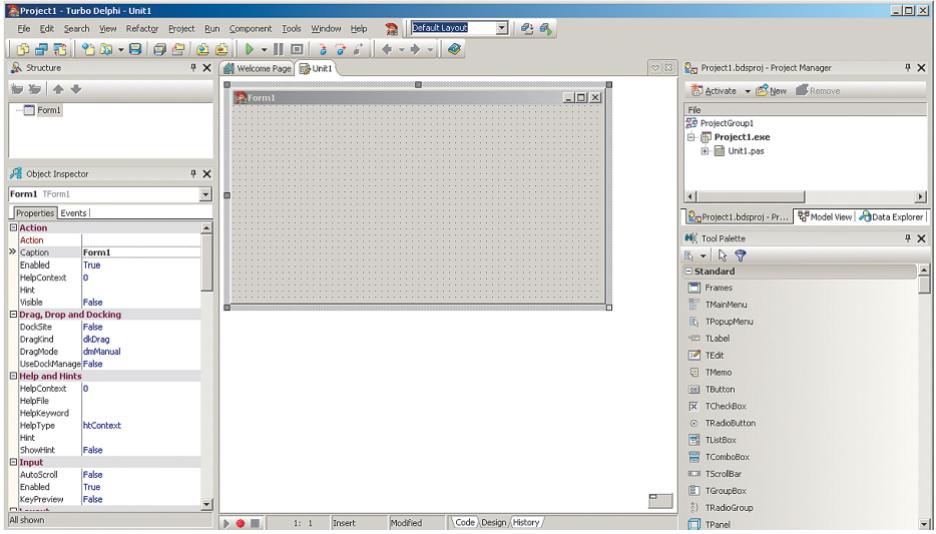Viewport: 936px width, 534px height.
Task: Select TButton in the Tool Palette
Action: (x=720, y=389)
